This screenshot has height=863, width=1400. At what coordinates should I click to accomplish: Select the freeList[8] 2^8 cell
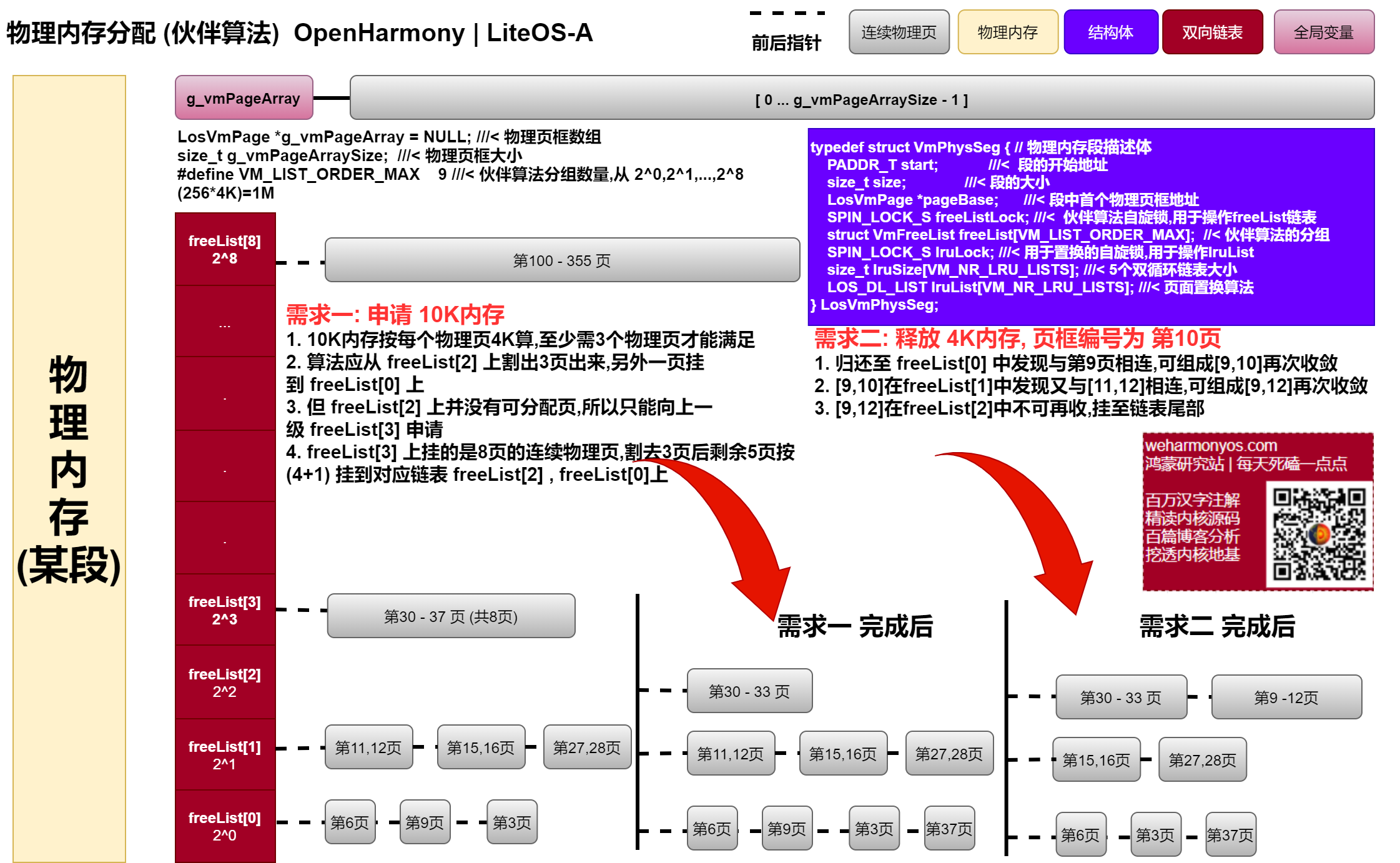pyautogui.click(x=225, y=249)
